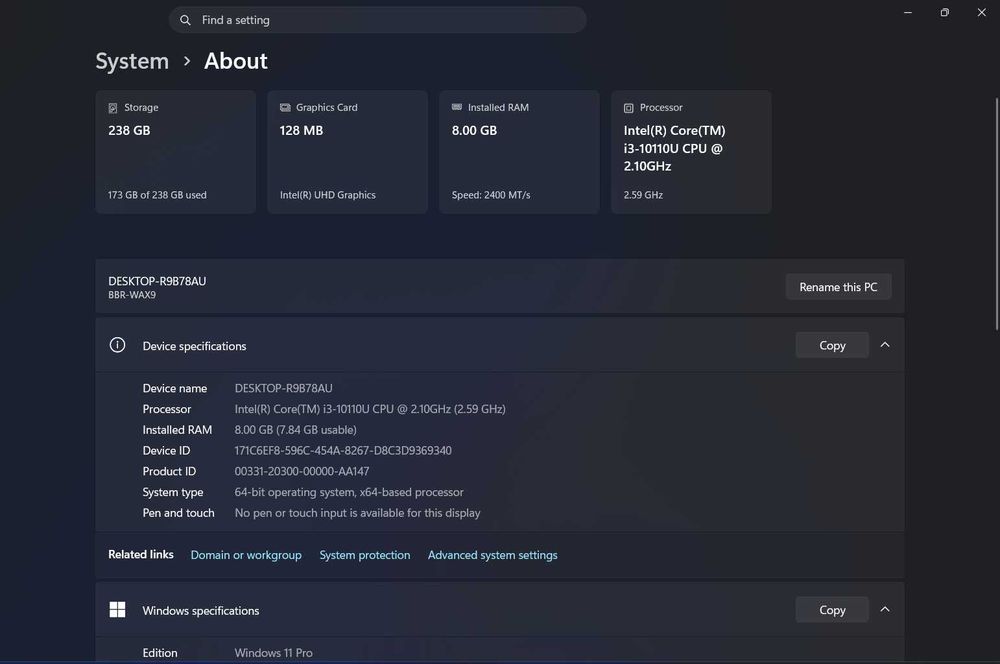
Task: Copy the Device specifications
Action: point(832,345)
